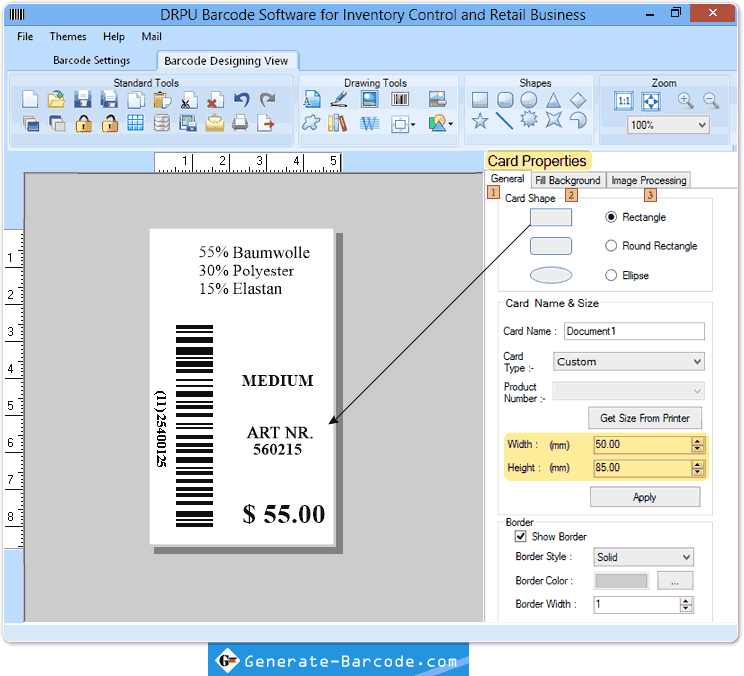Fit card to window zoom icon

(x=651, y=101)
